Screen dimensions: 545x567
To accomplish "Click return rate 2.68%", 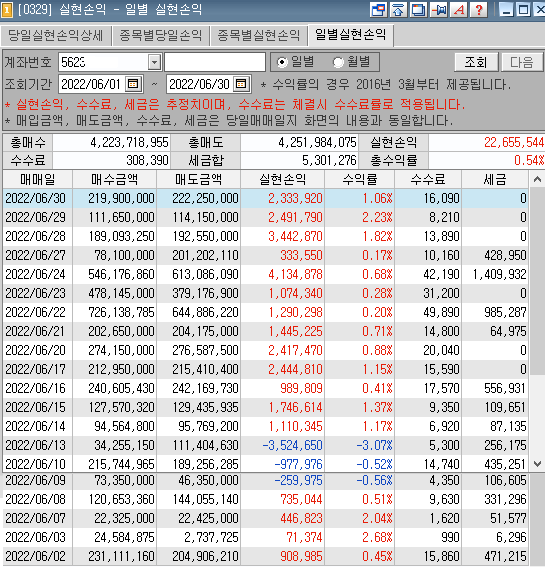I will pyautogui.click(x=377, y=537).
